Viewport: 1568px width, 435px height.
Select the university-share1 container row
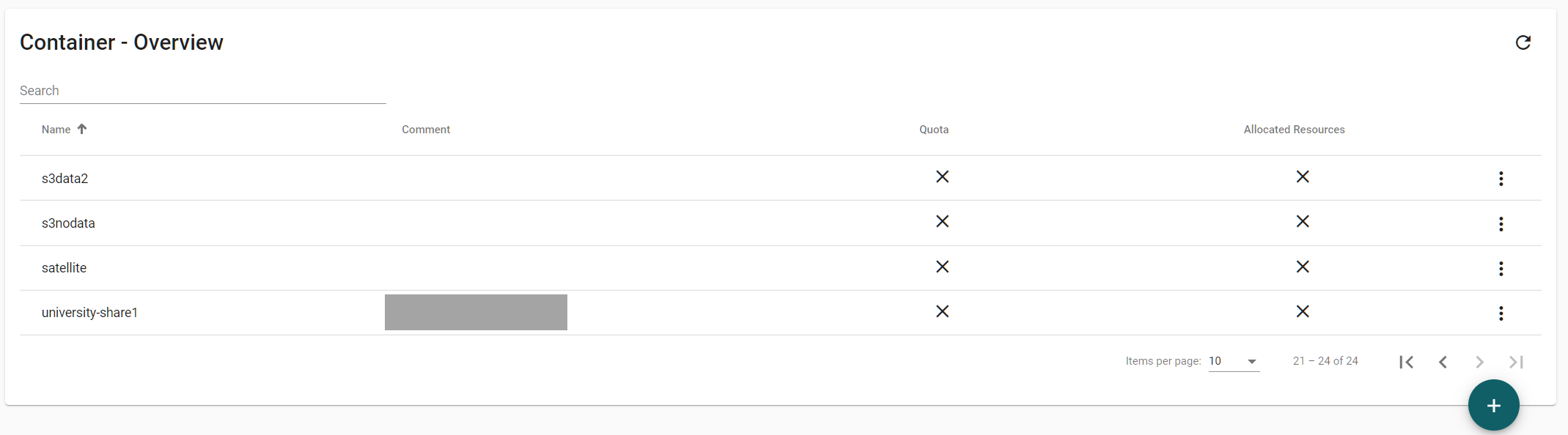(89, 313)
